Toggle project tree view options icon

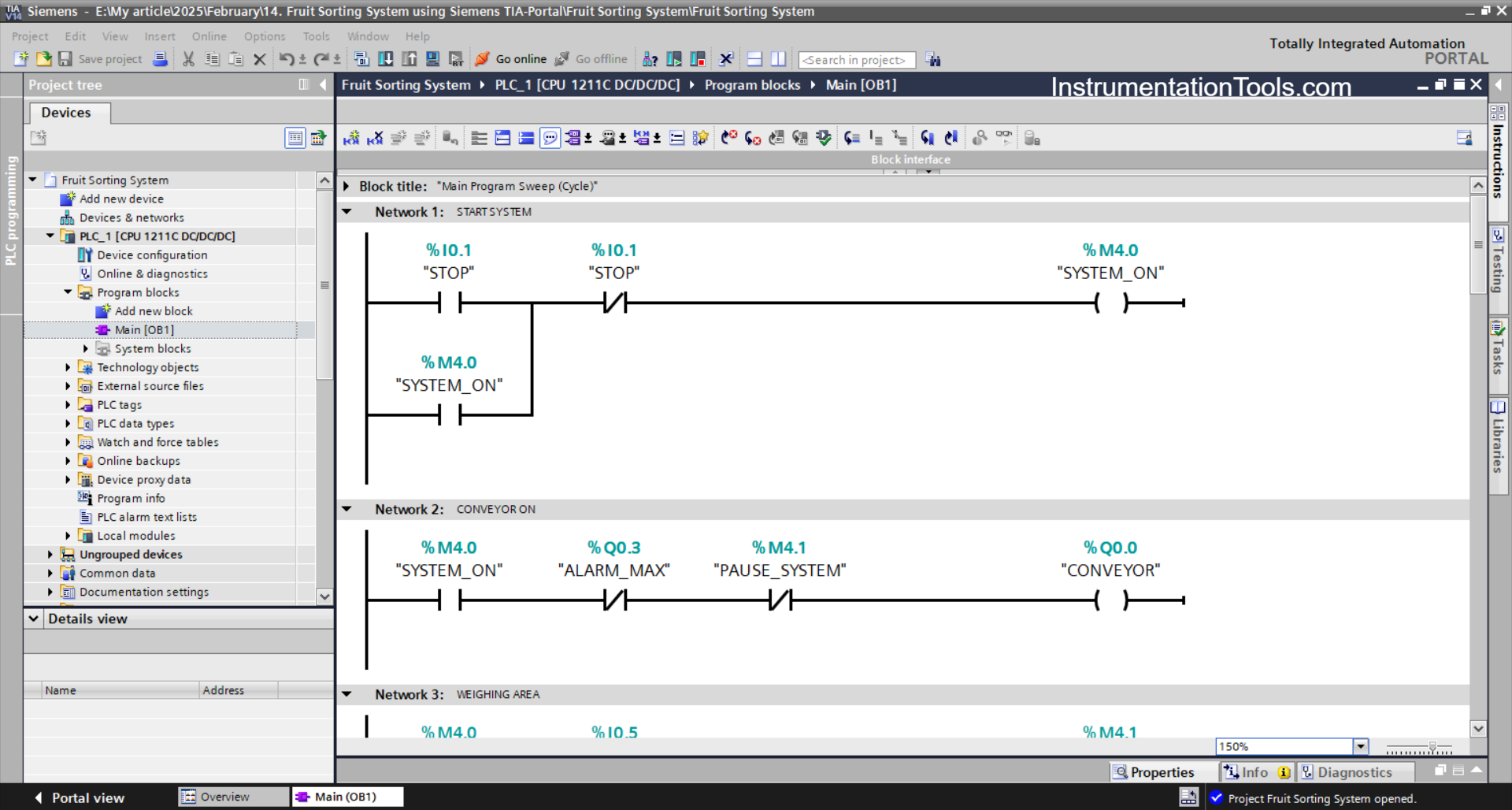point(295,138)
